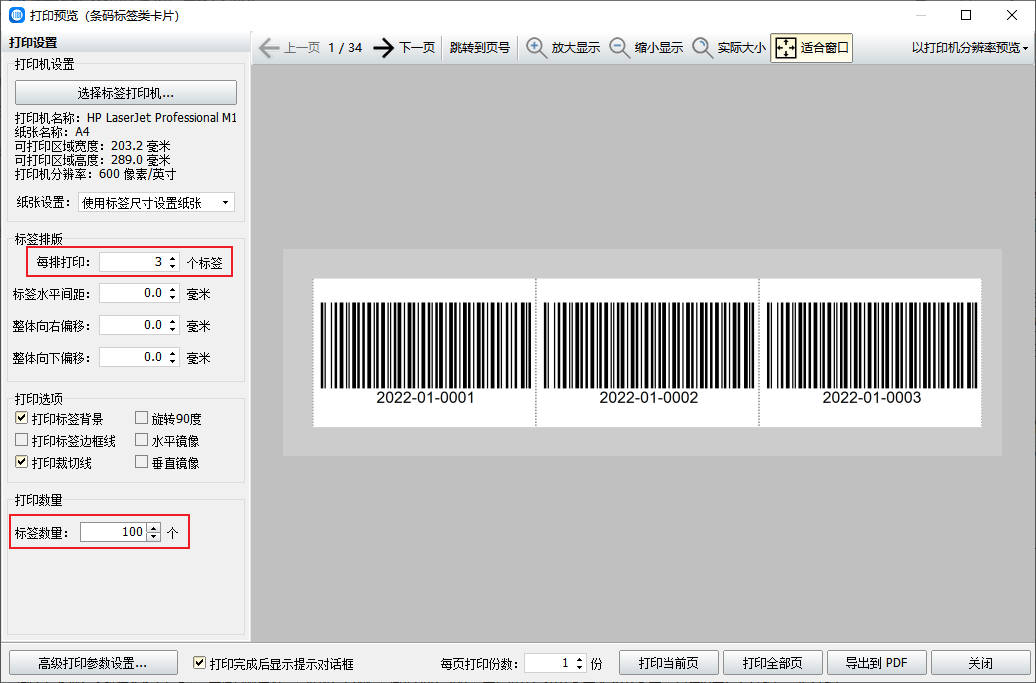The image size is (1036, 683).
Task: Increase label quantity stepper
Action: [154, 528]
